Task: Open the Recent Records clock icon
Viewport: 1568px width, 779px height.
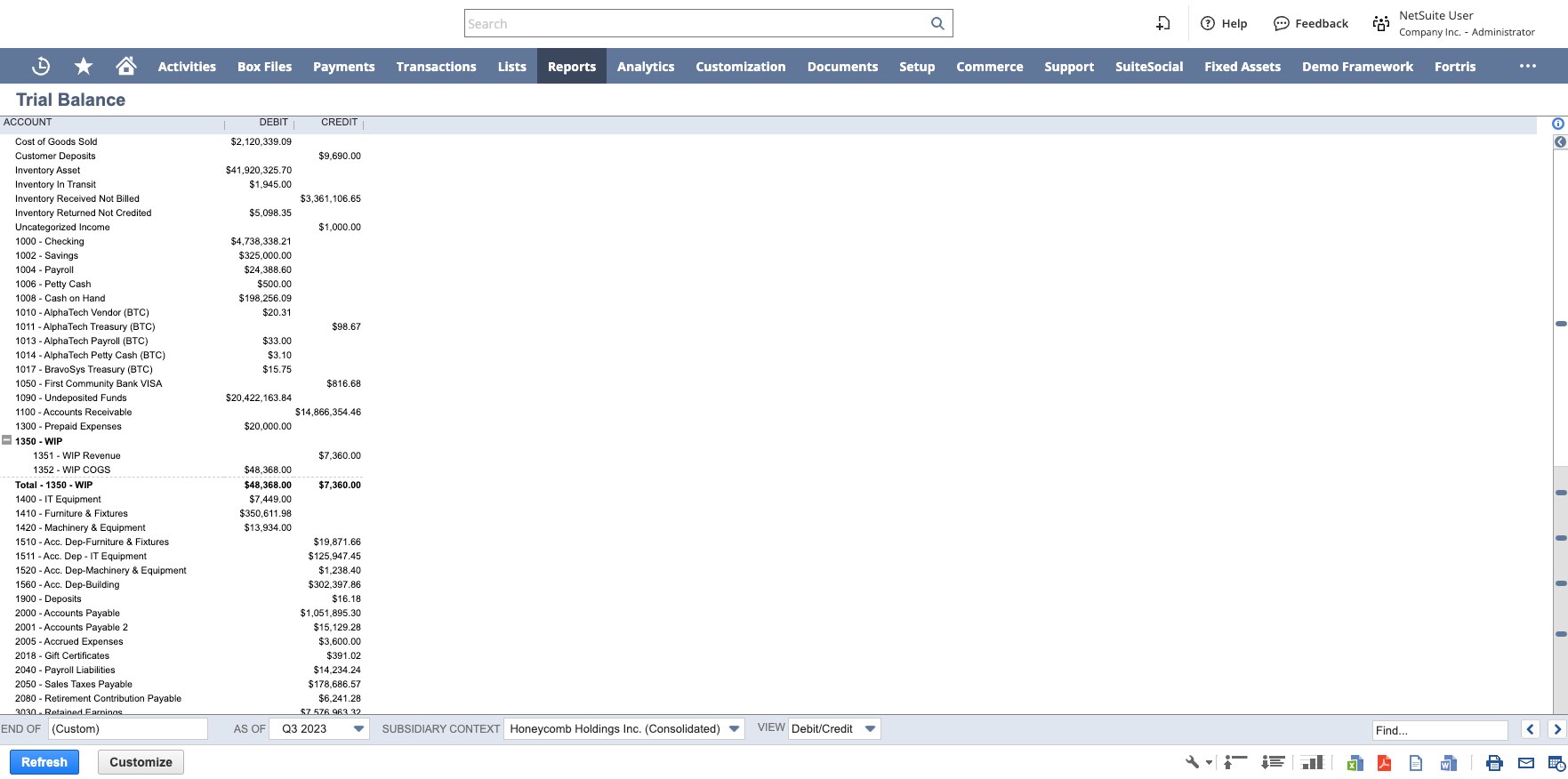Action: [x=41, y=66]
